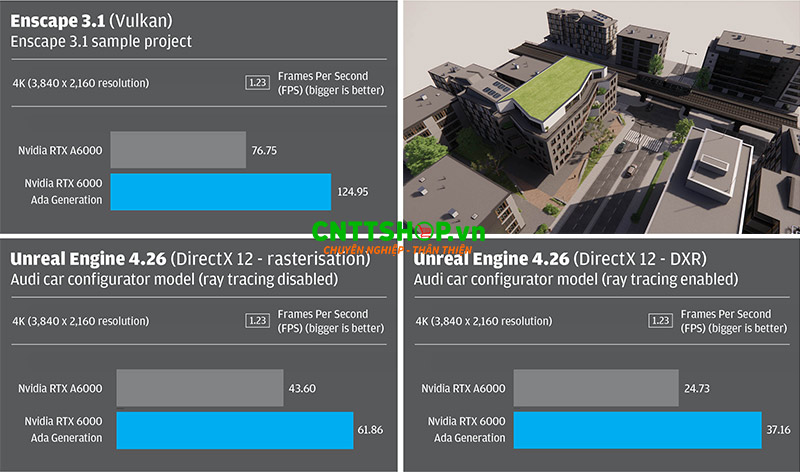The width and height of the screenshot is (800, 472).
Task: Click the 4K resolution label in Enscape chart
Action: click(81, 83)
